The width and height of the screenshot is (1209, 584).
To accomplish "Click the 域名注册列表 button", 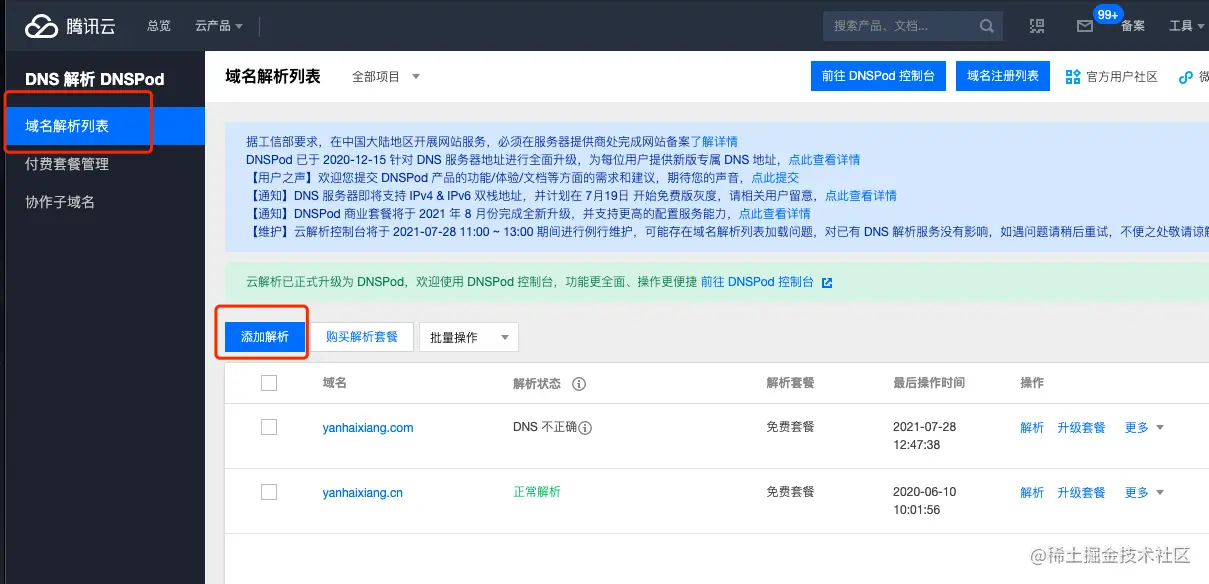I will (x=1003, y=76).
